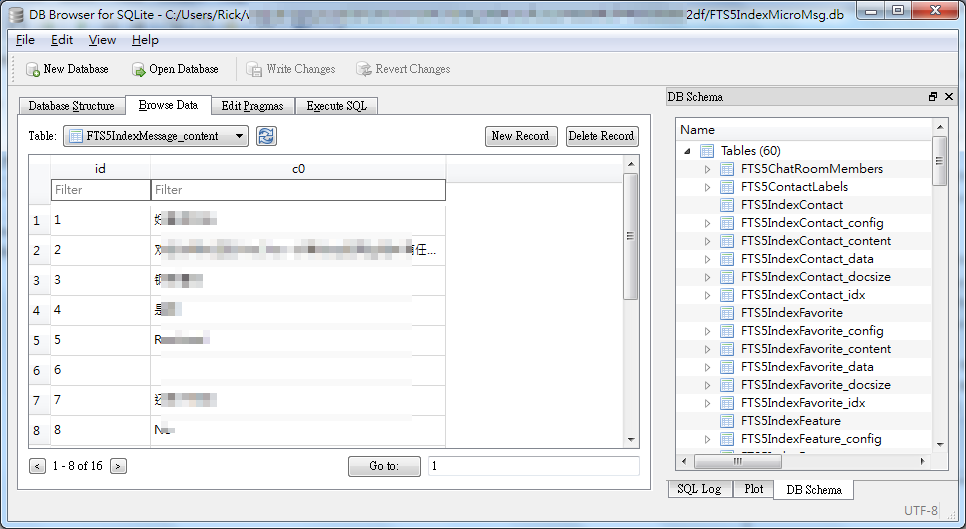Click the table icon beside FTS5IndexFavorite
Screen dimensions: 966x529
727,313
